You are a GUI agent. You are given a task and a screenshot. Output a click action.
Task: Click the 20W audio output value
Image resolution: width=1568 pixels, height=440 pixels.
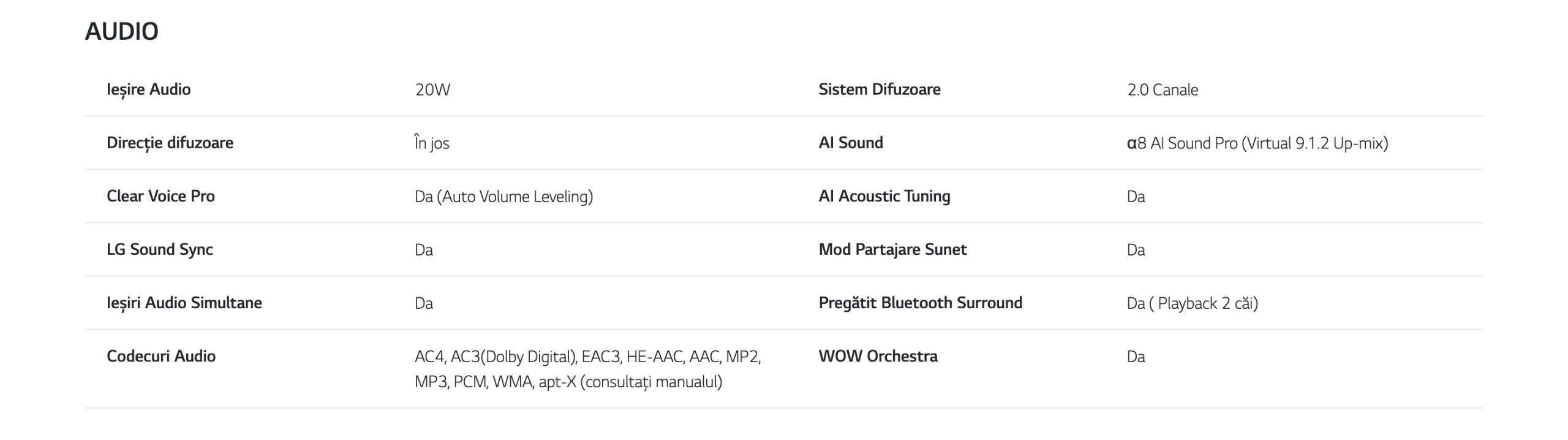[x=432, y=90]
